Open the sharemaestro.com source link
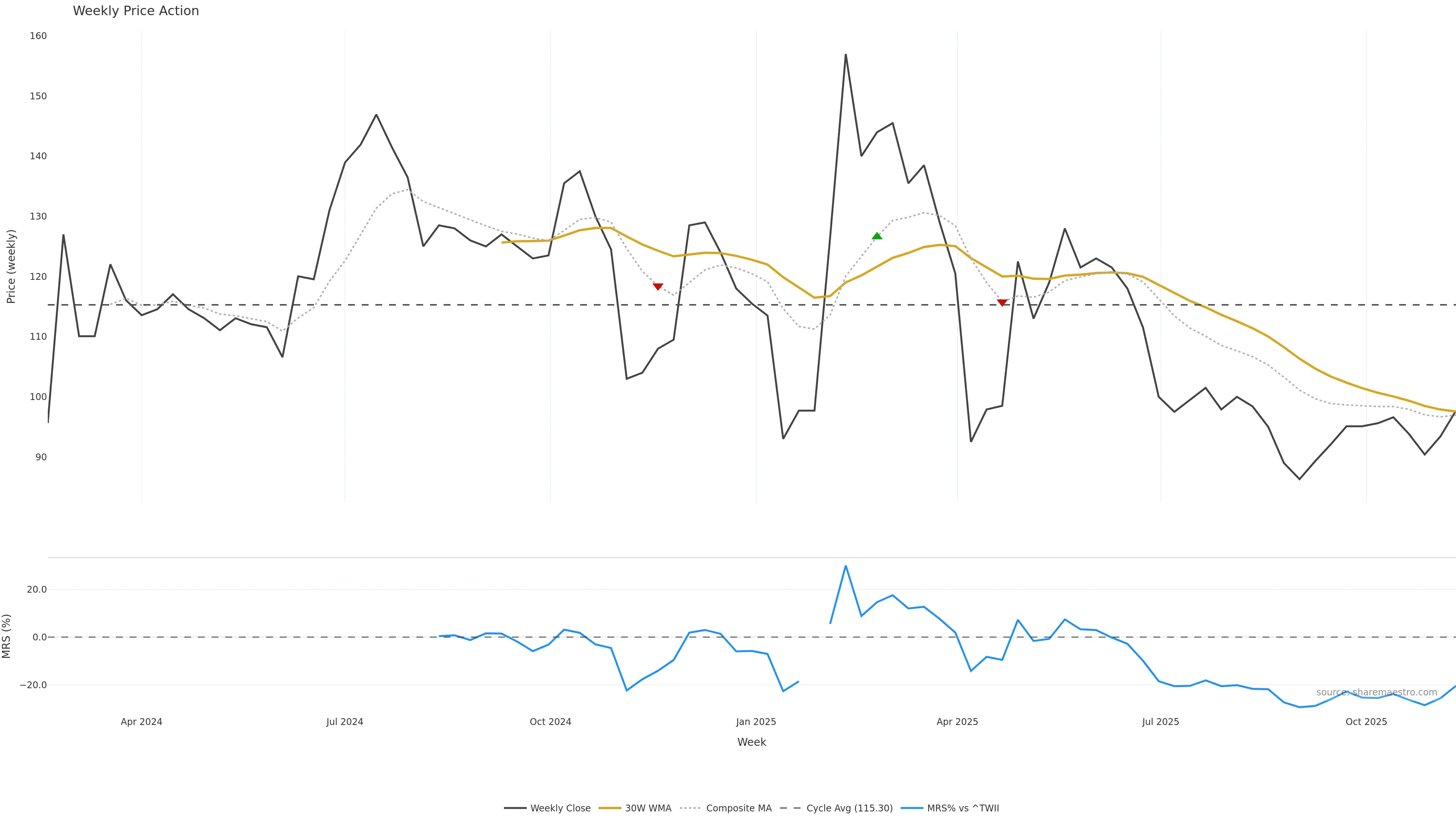The width and height of the screenshot is (1456, 819). tap(1376, 692)
